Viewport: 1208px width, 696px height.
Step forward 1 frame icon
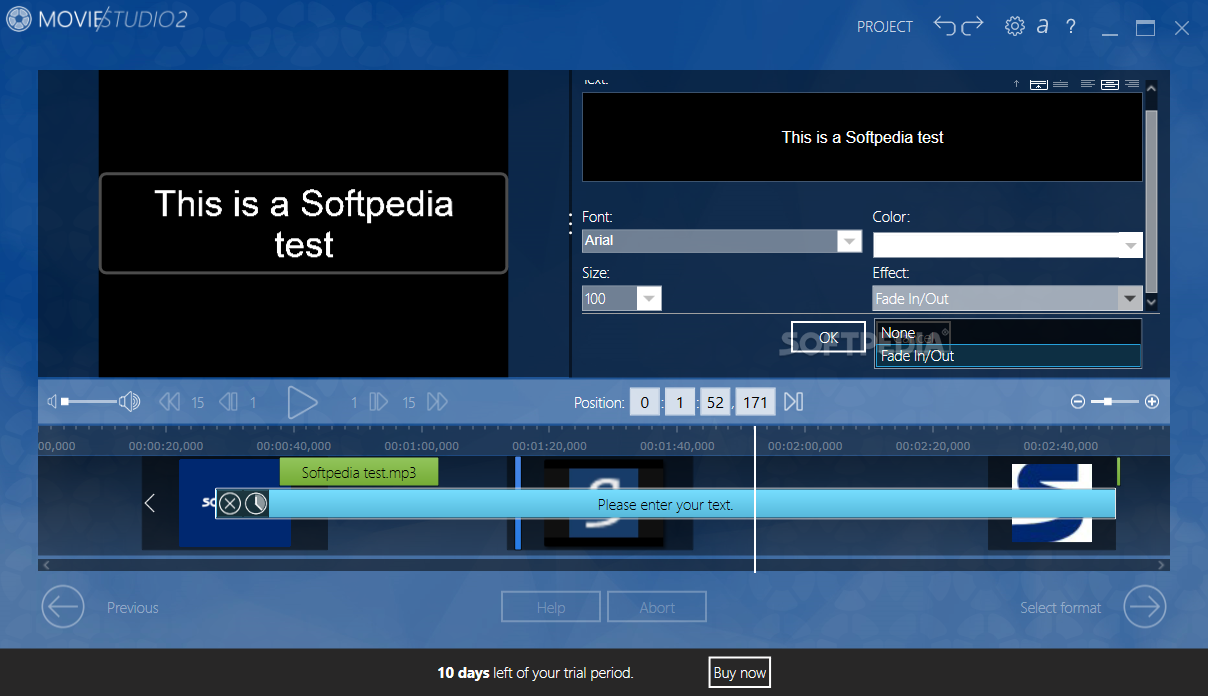point(378,402)
